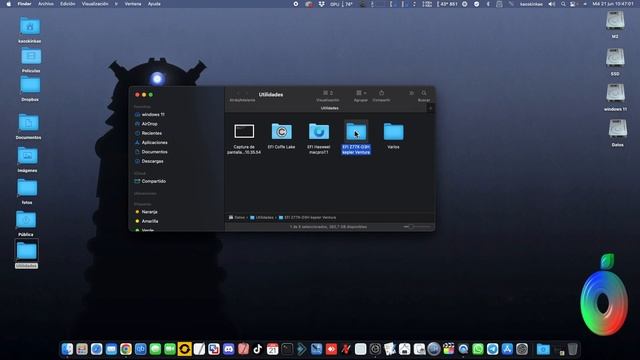Open Descargas in Finder sidebar
This screenshot has height=360, width=640.
pos(152,161)
